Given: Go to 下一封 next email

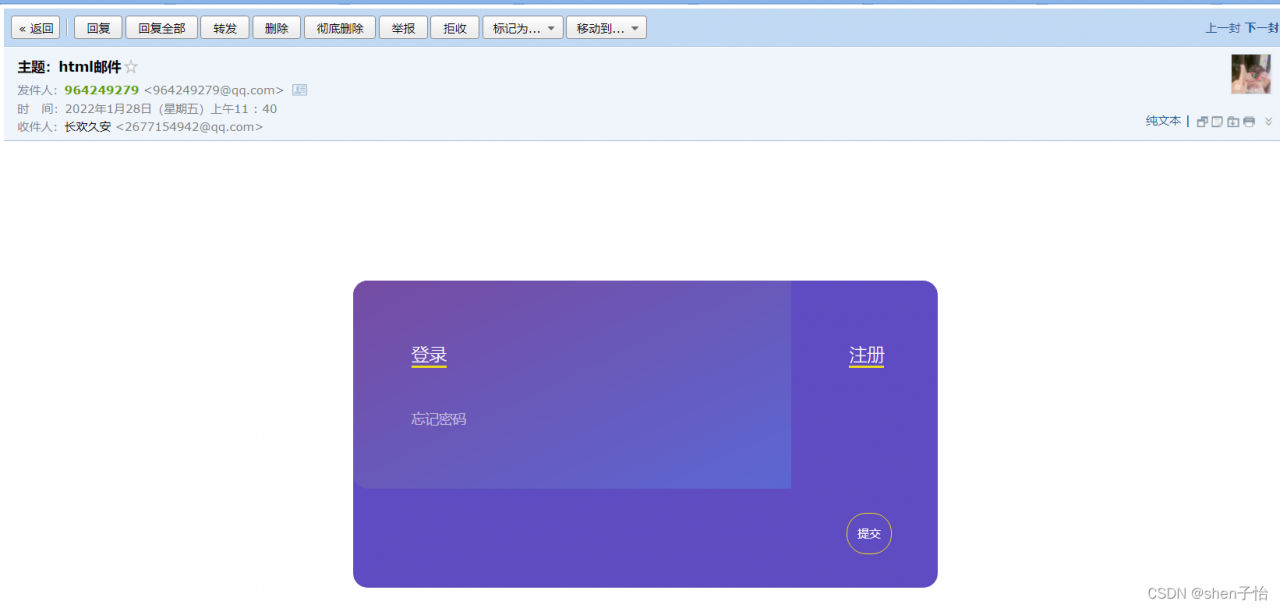Looking at the screenshot, I should (1261, 28).
